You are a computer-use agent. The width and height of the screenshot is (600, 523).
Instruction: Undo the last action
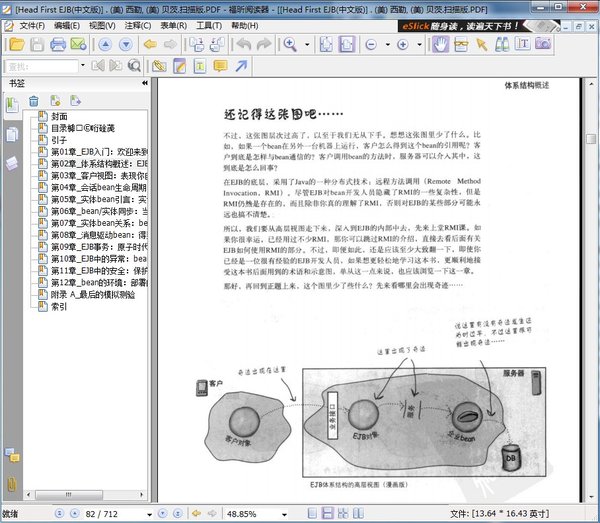click(x=243, y=45)
